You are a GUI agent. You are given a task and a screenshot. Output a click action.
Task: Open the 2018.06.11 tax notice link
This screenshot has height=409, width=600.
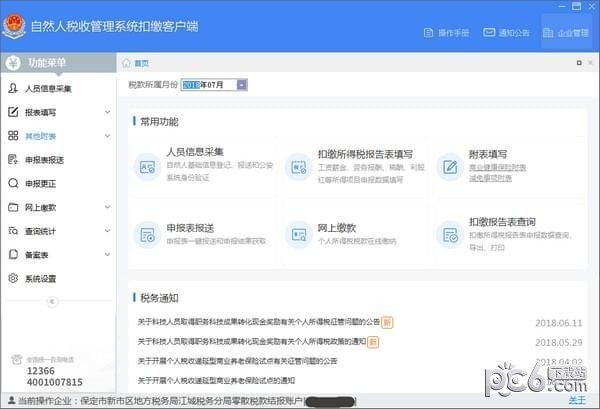tap(260, 322)
